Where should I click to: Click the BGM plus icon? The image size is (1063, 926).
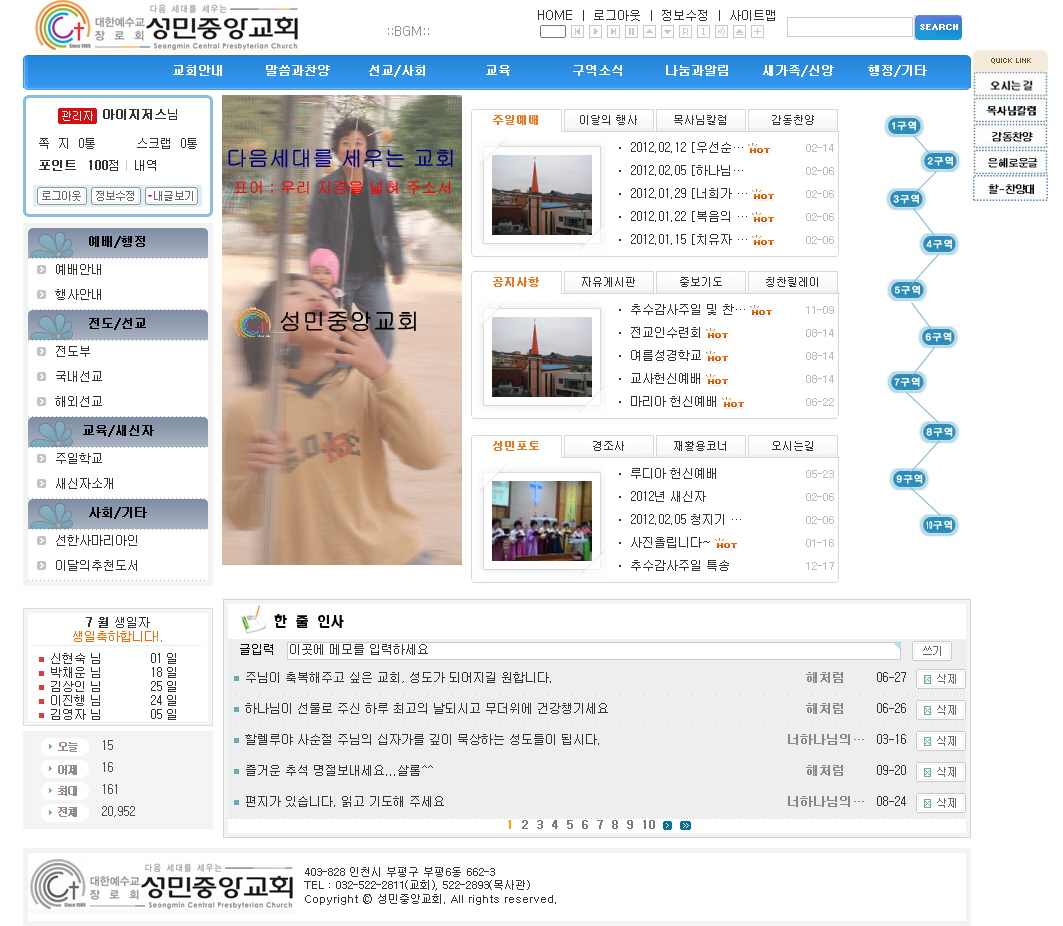point(757,32)
